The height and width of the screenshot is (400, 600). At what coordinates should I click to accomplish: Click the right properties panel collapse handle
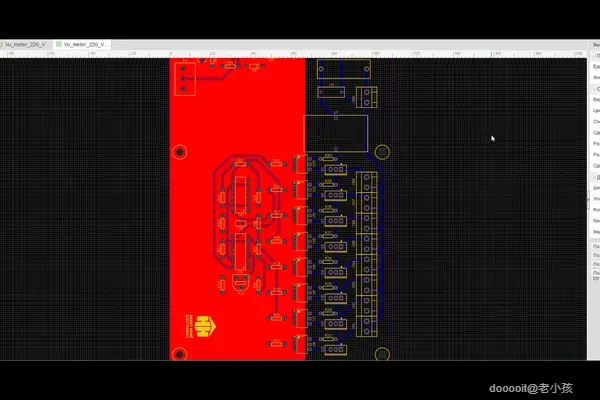[589, 198]
